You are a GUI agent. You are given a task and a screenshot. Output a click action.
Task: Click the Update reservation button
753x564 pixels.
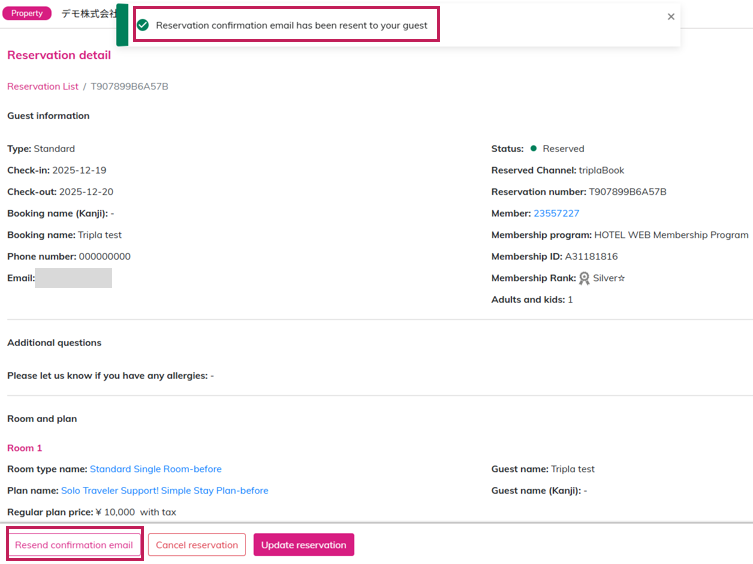click(303, 545)
